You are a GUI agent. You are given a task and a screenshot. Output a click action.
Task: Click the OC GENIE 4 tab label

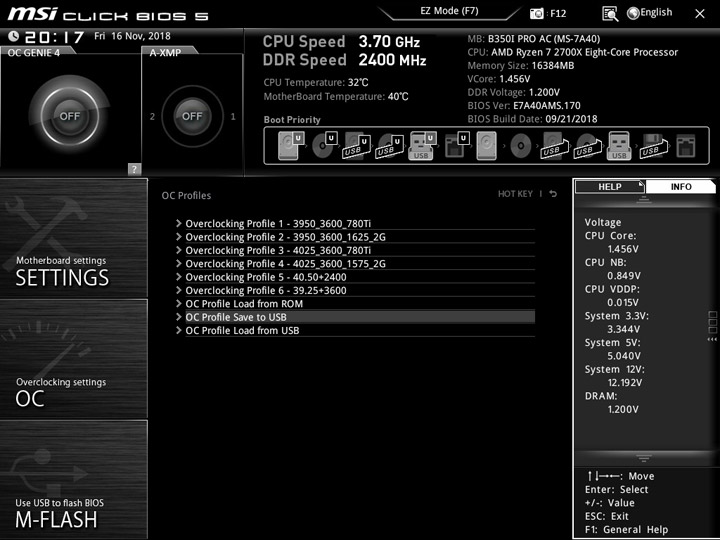pyautogui.click(x=34, y=52)
